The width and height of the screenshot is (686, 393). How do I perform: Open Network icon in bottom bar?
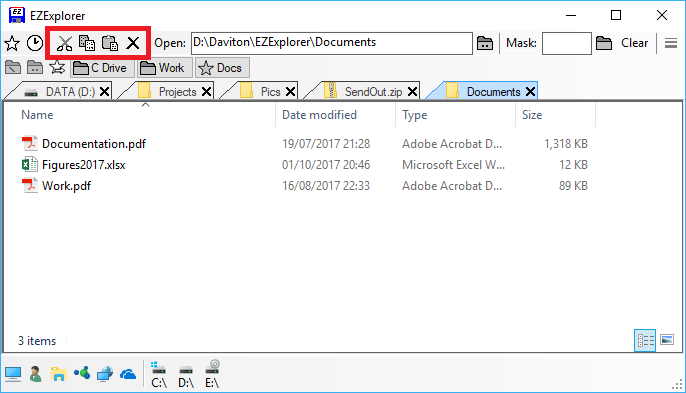[105, 374]
